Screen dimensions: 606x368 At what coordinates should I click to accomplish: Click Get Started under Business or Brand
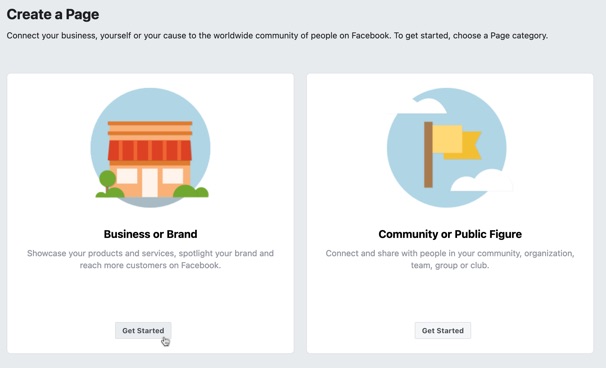point(143,331)
